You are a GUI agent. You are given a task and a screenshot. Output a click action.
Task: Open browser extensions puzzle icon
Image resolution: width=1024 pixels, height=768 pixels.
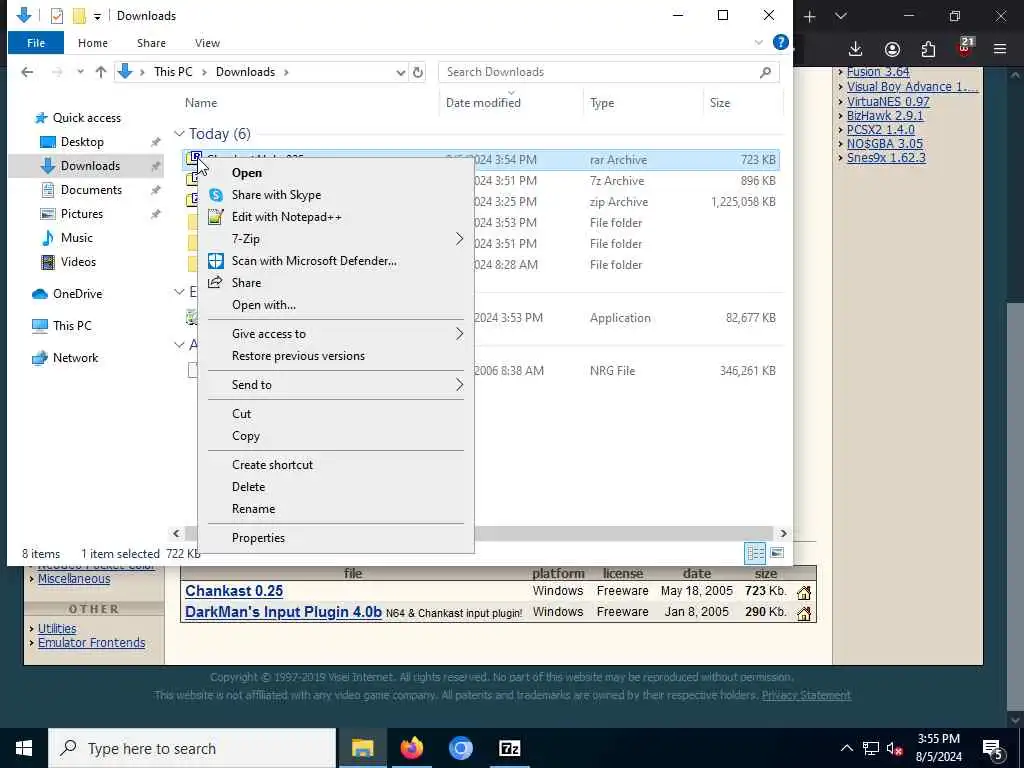928,50
